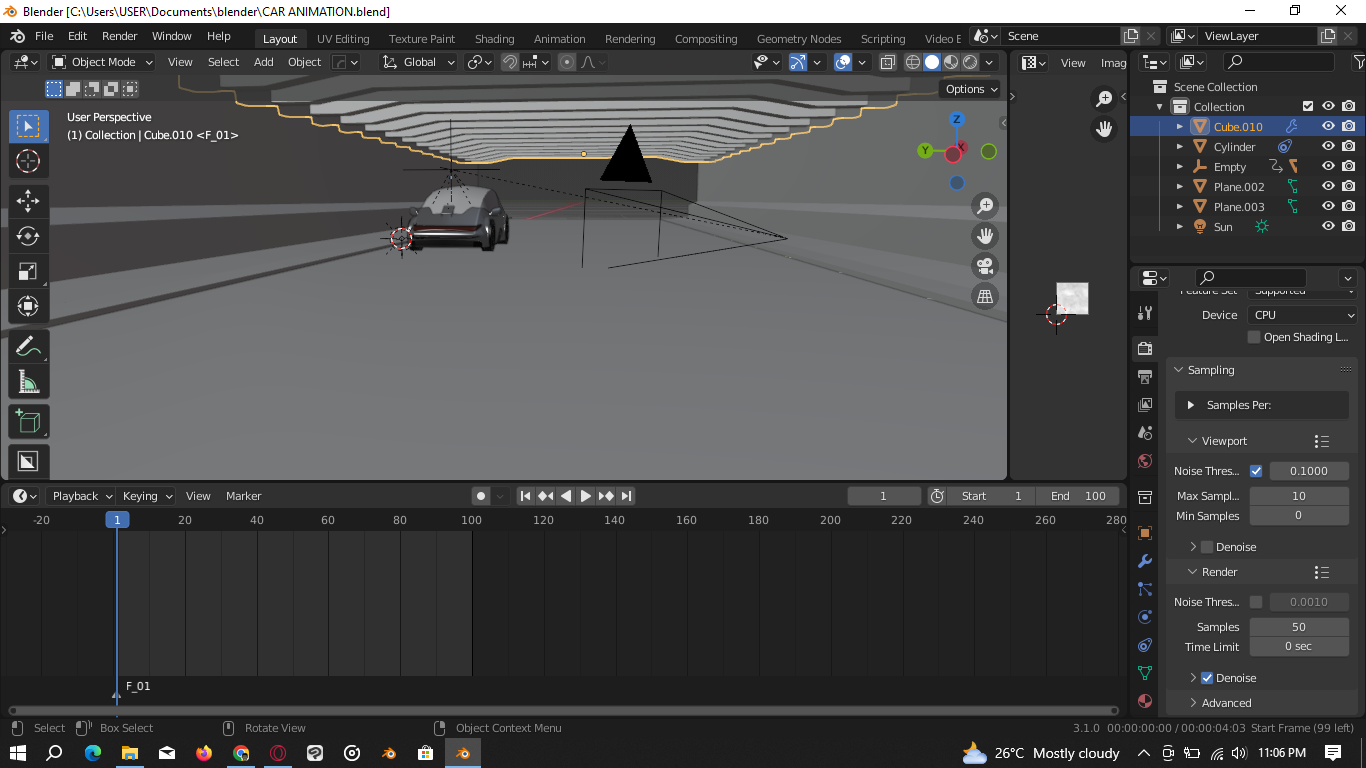
Task: Open the View Layer properties tab
Action: 1145,404
